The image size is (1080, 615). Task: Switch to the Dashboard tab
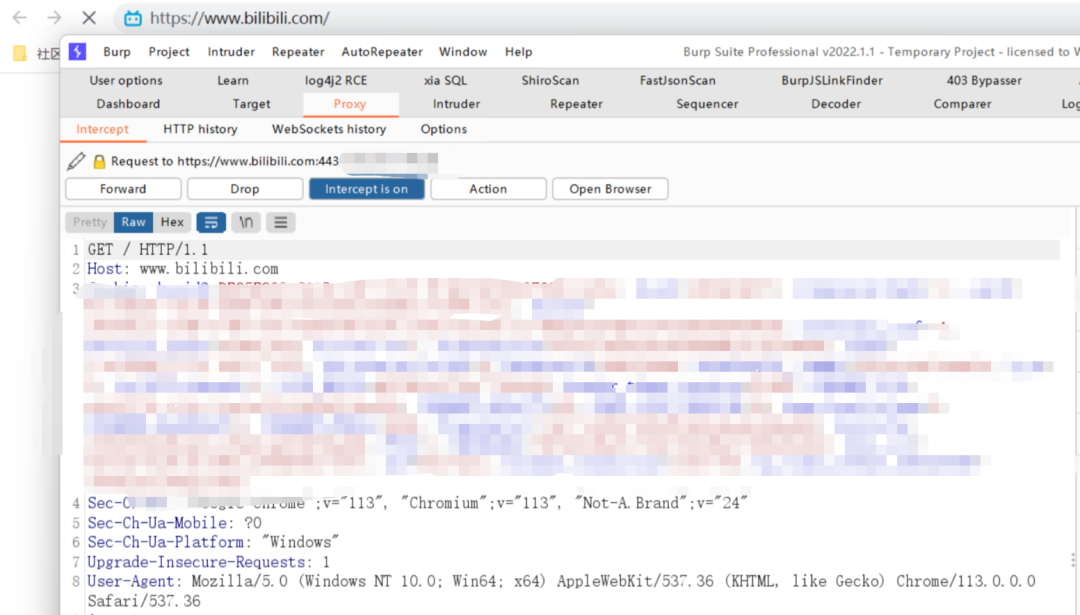coord(128,104)
